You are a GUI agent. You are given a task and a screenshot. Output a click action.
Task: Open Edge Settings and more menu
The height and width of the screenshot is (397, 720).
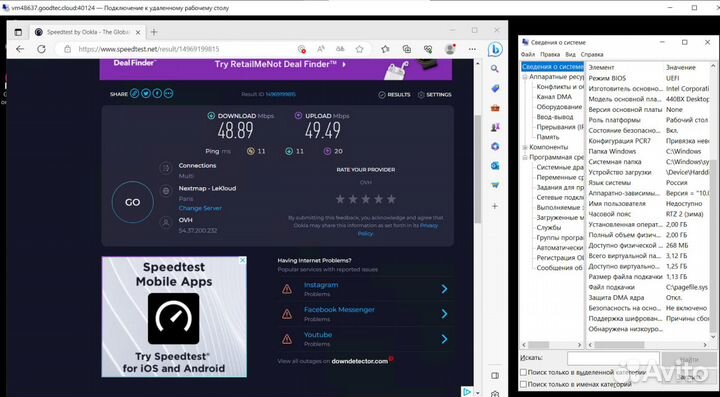tap(472, 49)
